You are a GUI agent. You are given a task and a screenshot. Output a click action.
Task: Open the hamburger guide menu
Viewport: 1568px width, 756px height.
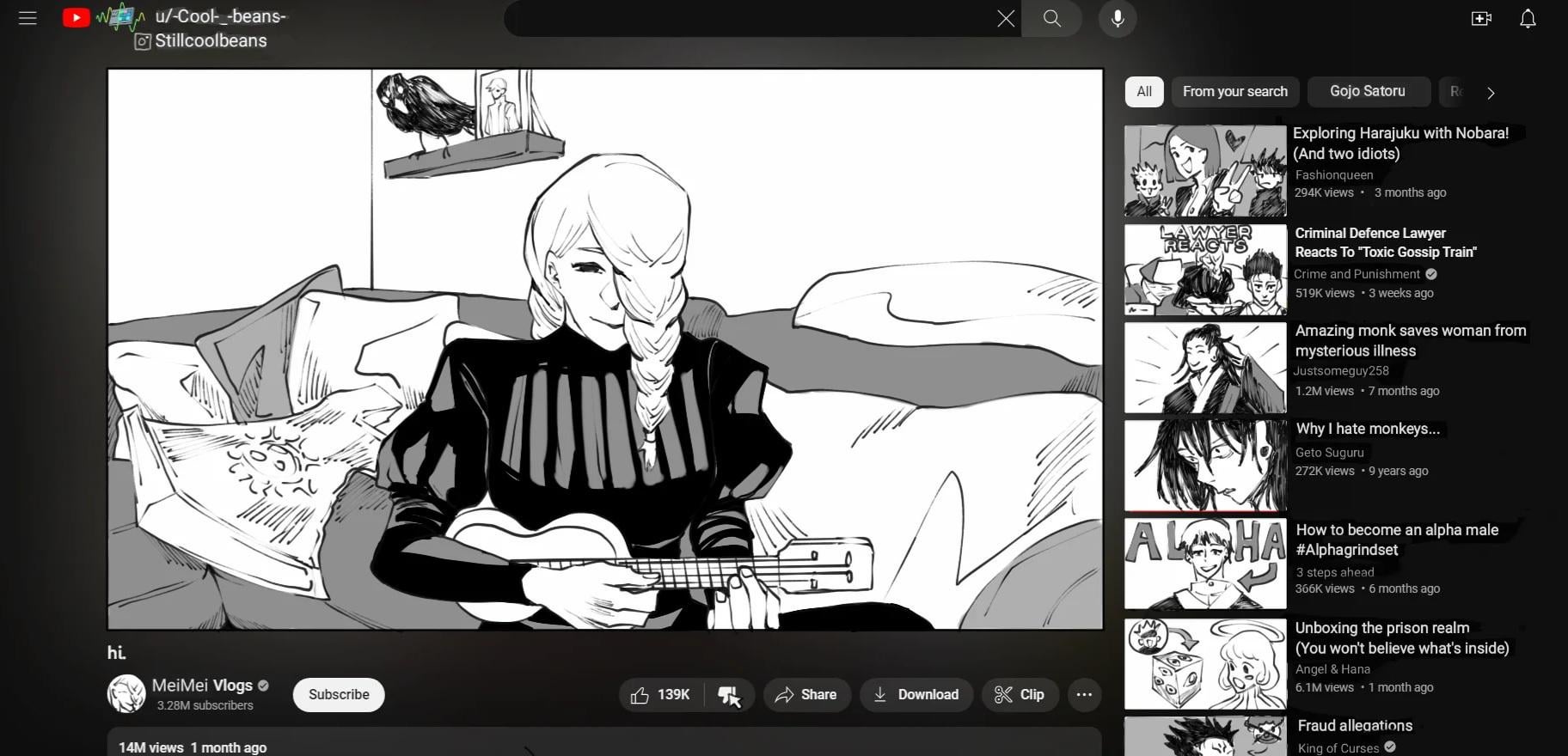(x=28, y=18)
